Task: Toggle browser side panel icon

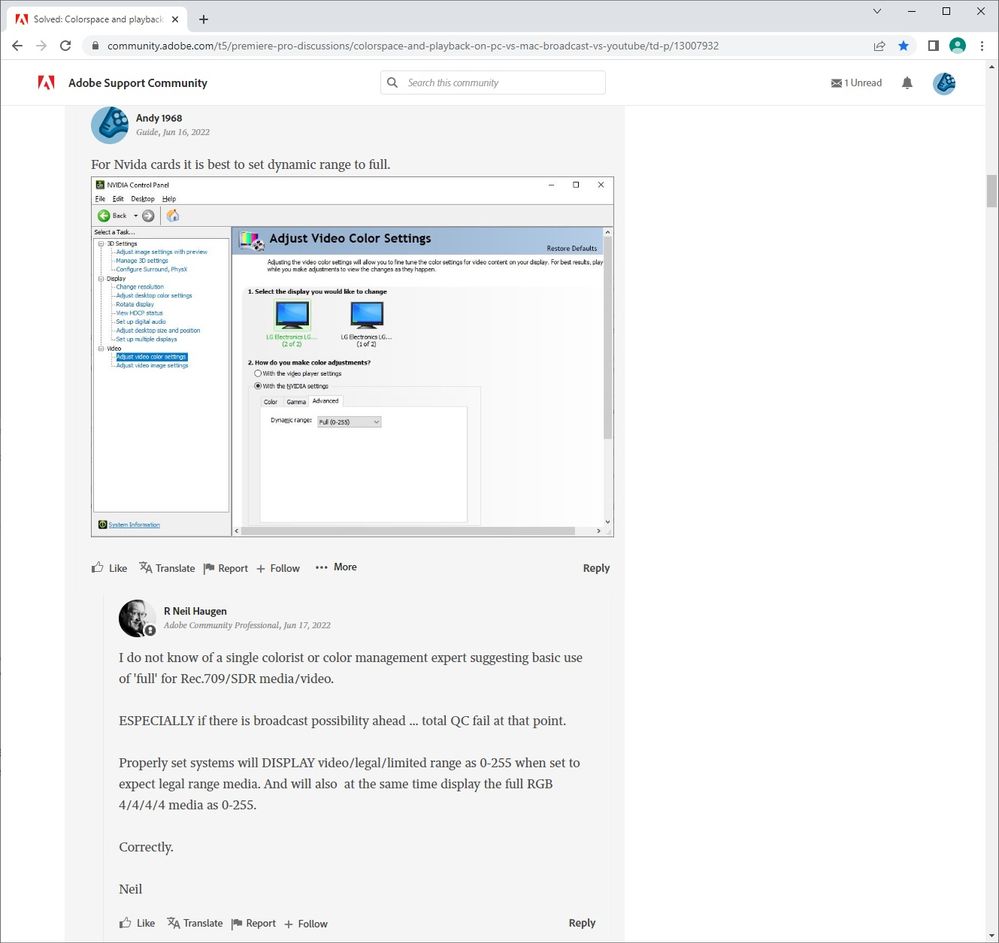Action: [x=933, y=46]
